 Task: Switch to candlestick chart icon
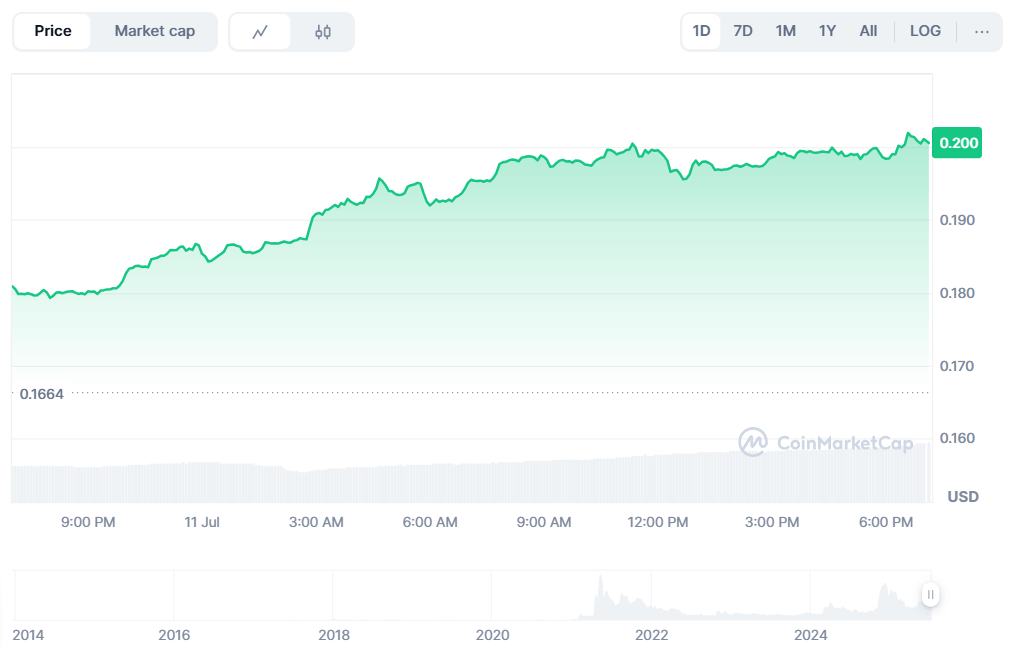click(x=322, y=32)
